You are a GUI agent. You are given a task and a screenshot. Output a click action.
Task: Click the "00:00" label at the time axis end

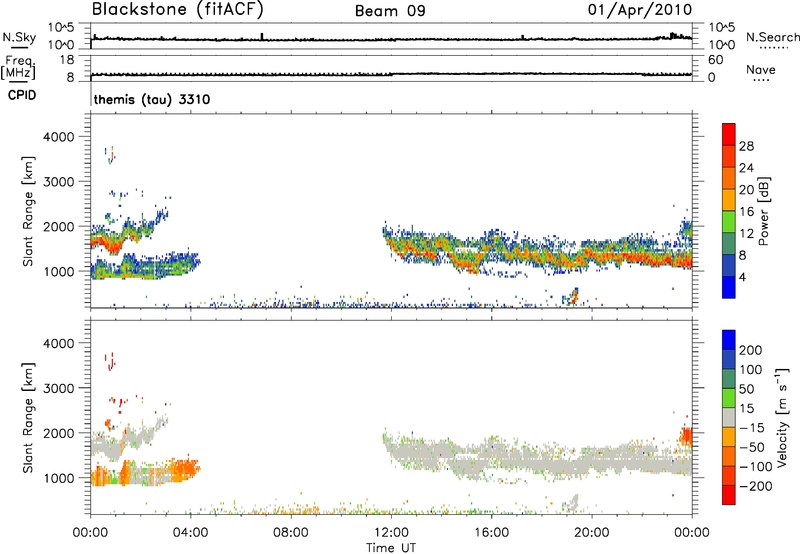(x=692, y=533)
